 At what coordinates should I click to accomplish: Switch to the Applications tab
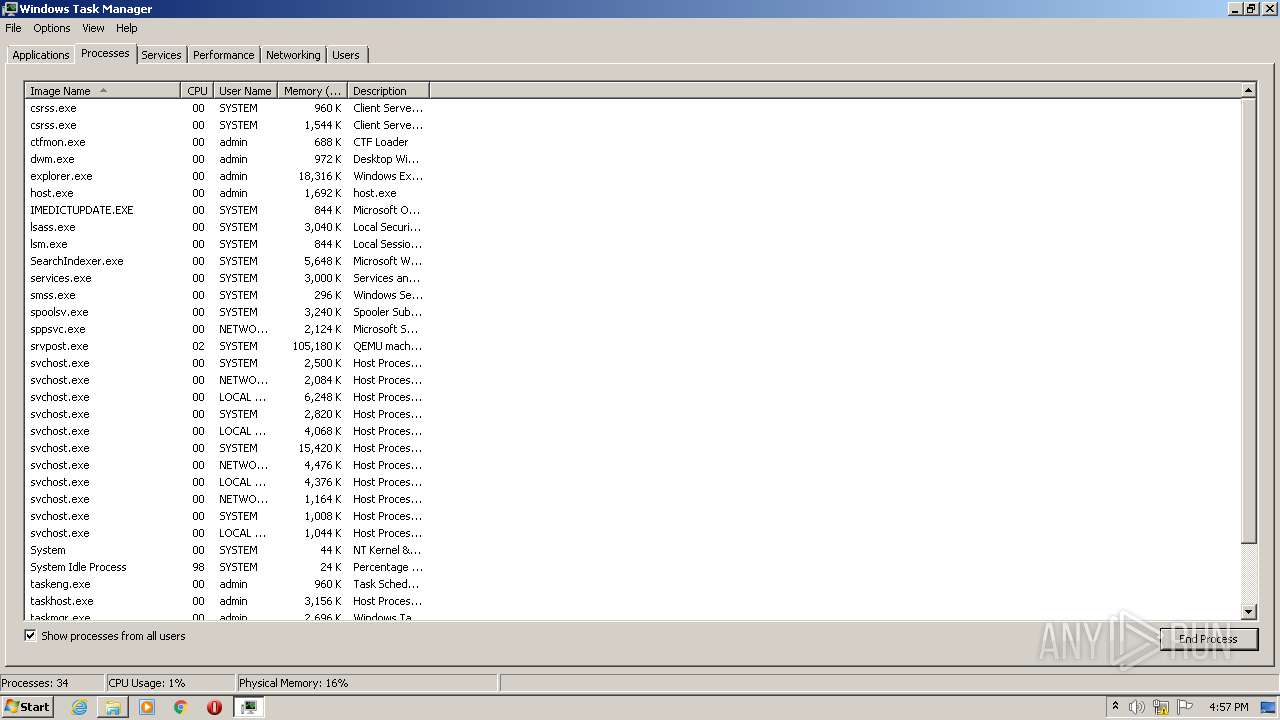click(x=41, y=55)
